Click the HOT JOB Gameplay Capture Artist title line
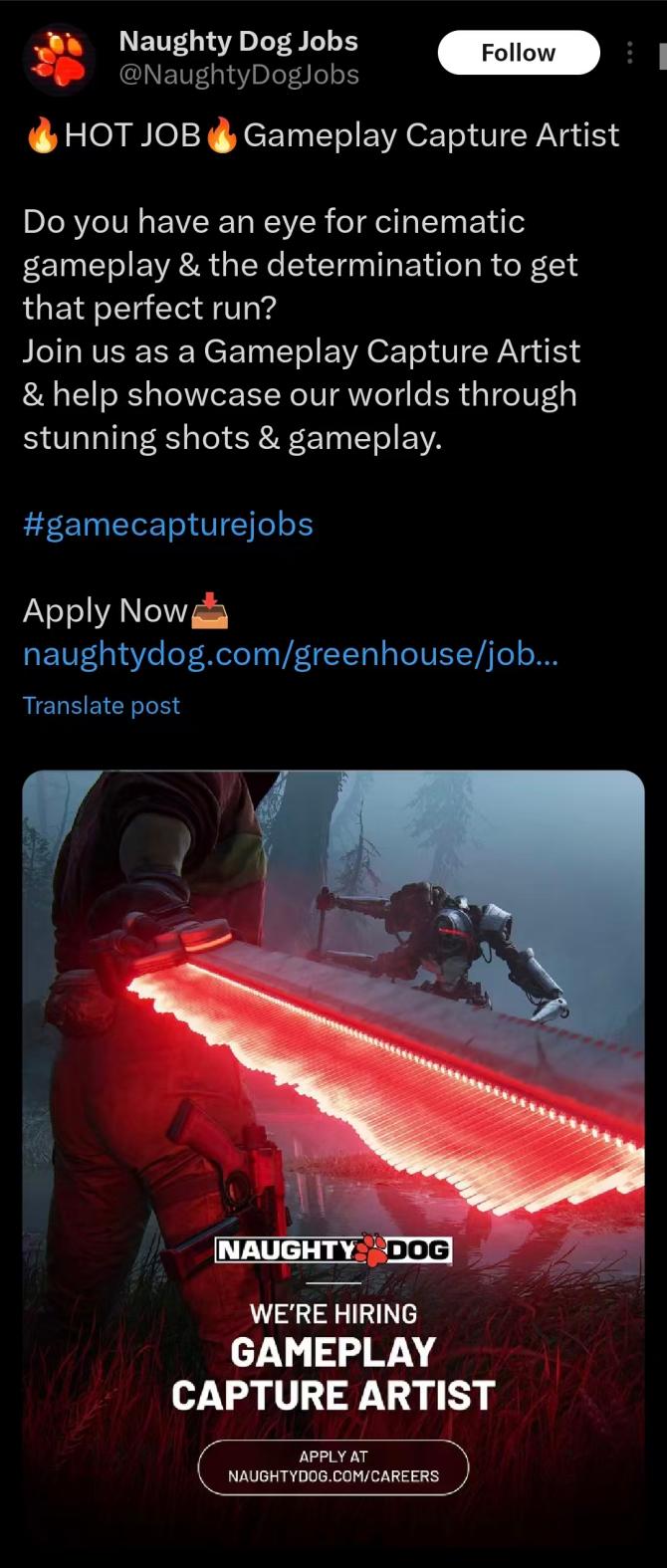The image size is (667, 1568). (322, 135)
